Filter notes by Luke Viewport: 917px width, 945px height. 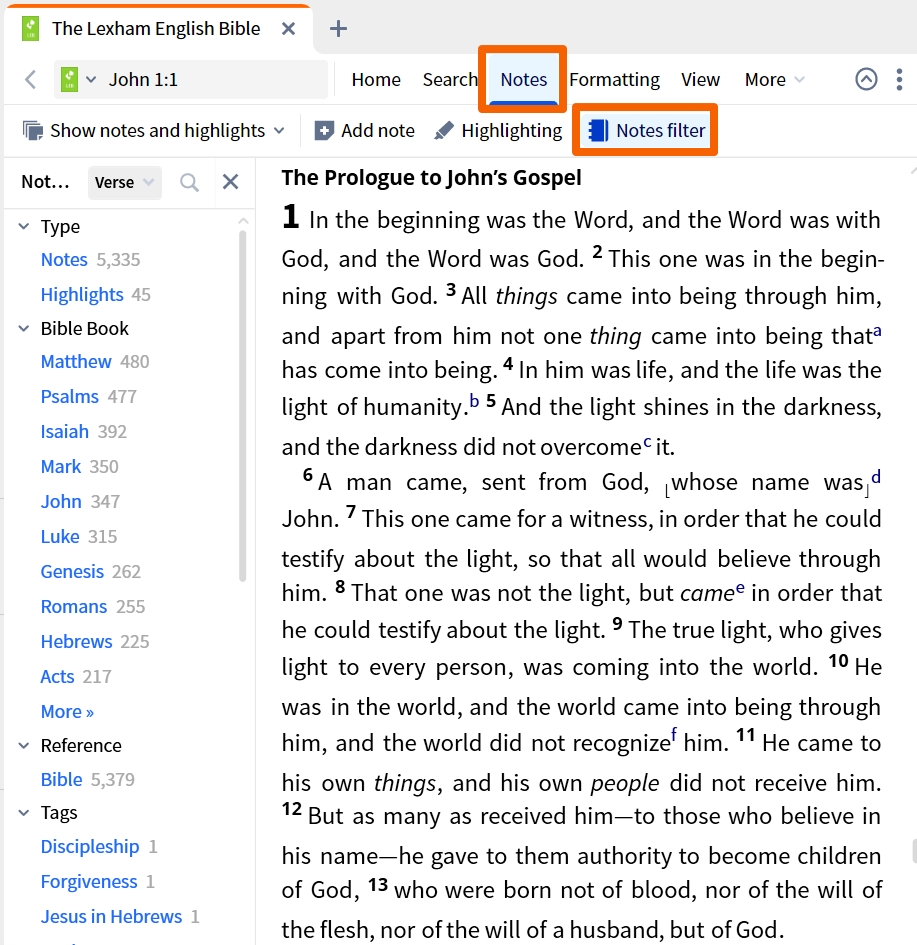point(79,536)
